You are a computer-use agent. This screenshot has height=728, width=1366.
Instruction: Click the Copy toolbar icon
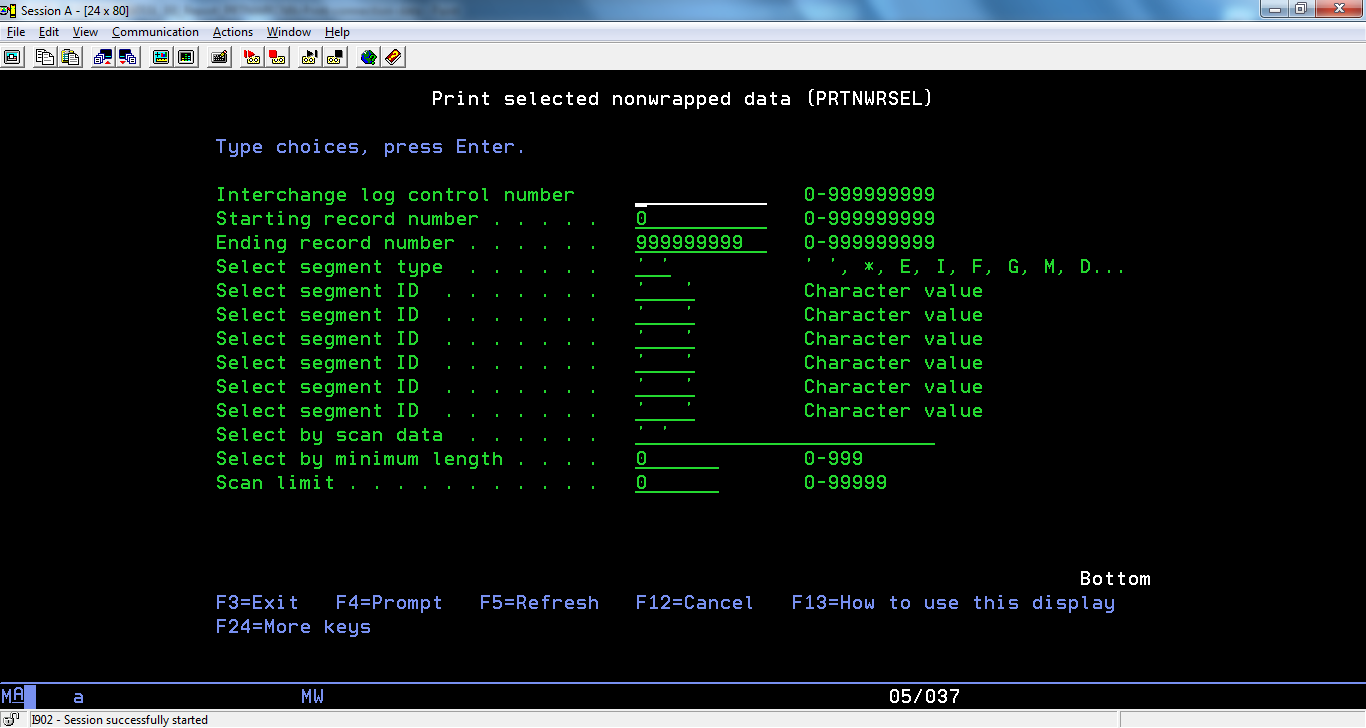click(45, 57)
